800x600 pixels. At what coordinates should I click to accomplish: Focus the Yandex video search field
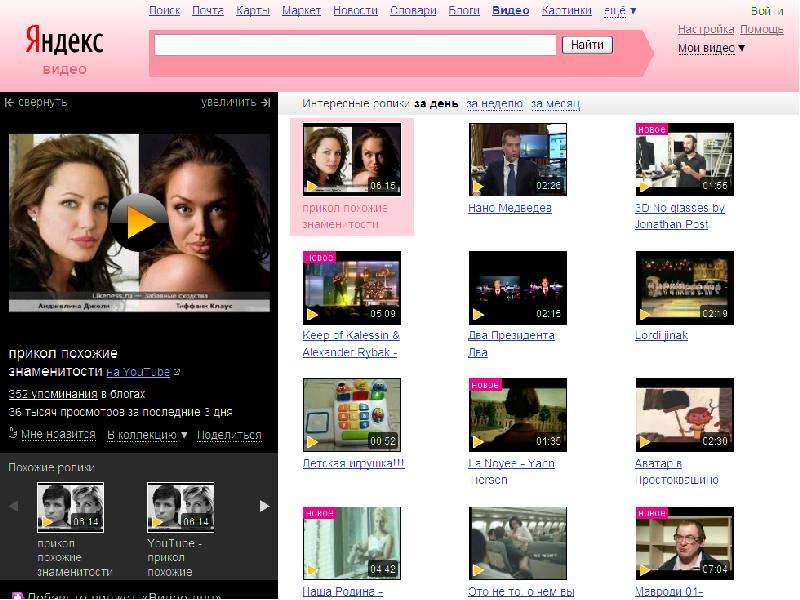pyautogui.click(x=355, y=45)
